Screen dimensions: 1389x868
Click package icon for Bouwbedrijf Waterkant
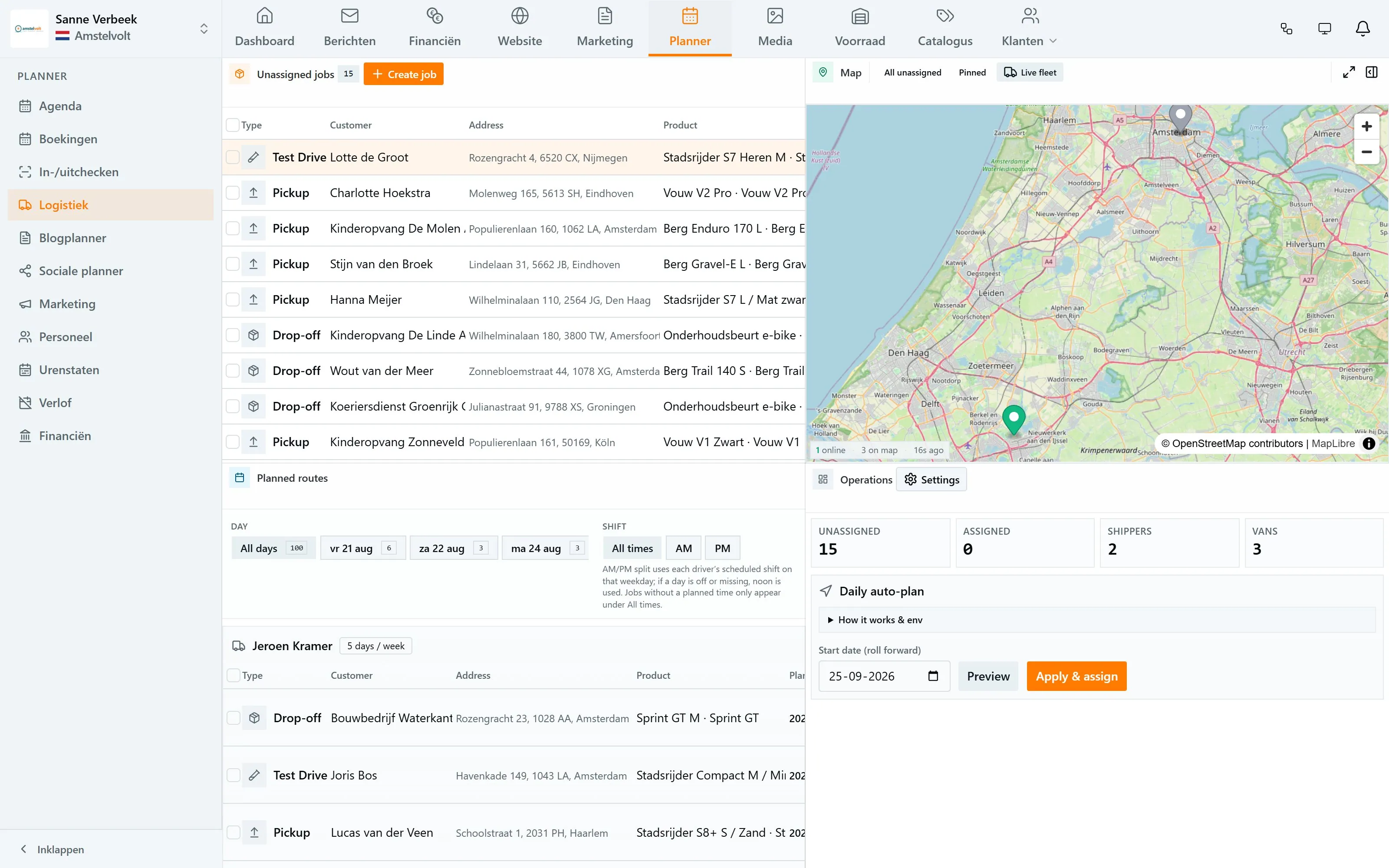(254, 717)
